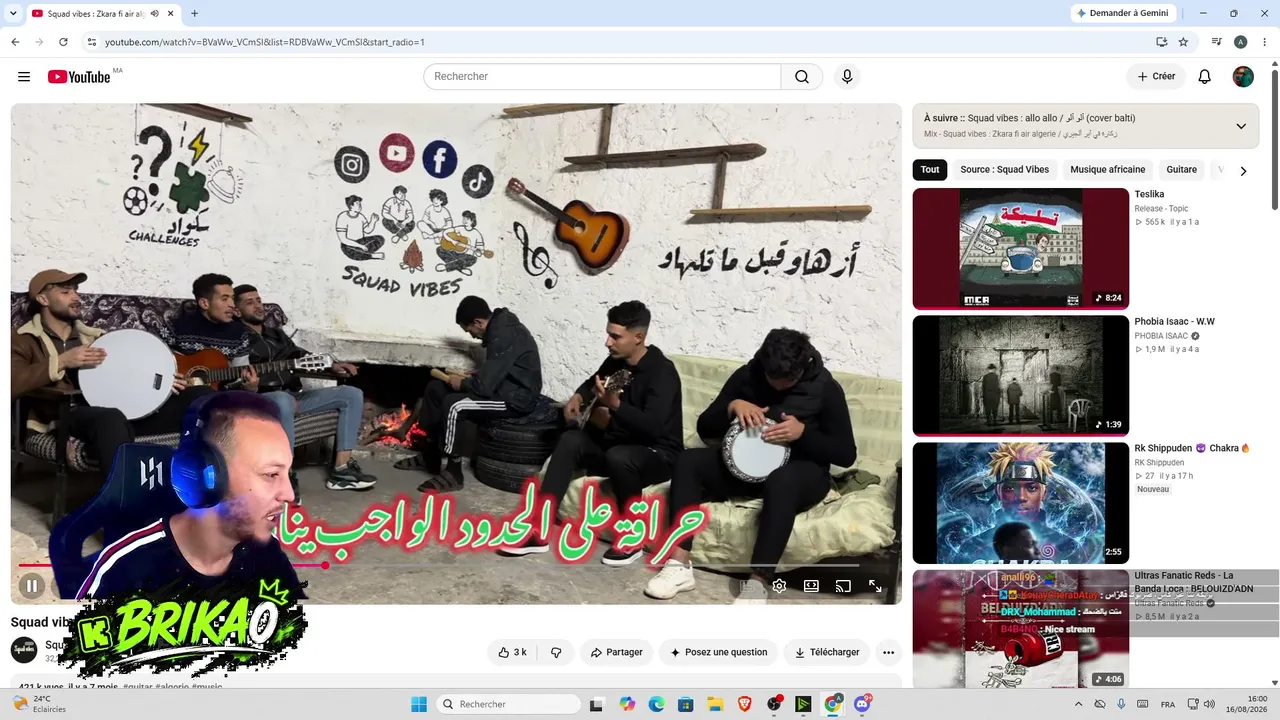Open the Phobia Isaac - W.W title

tap(1175, 321)
